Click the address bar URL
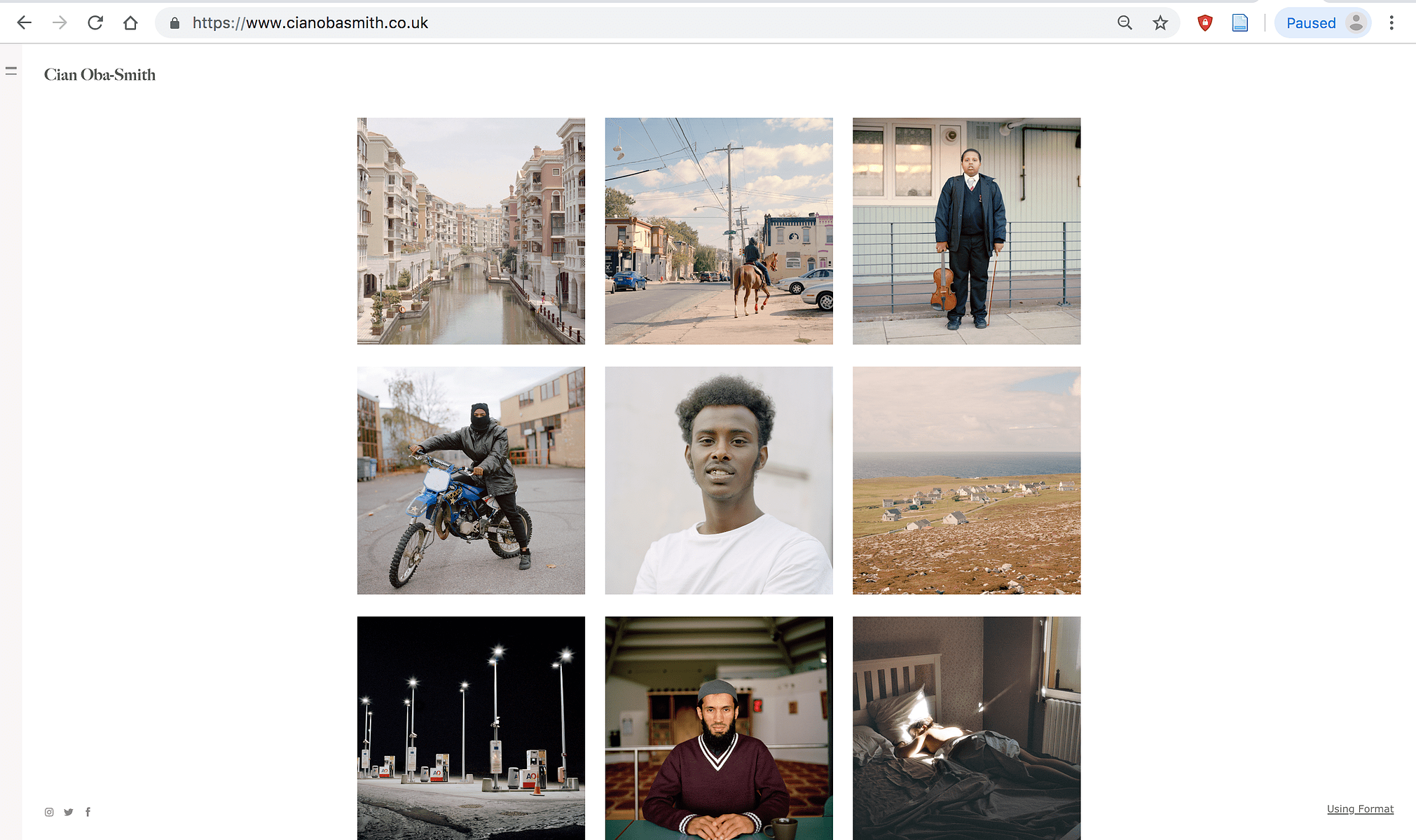 310,23
